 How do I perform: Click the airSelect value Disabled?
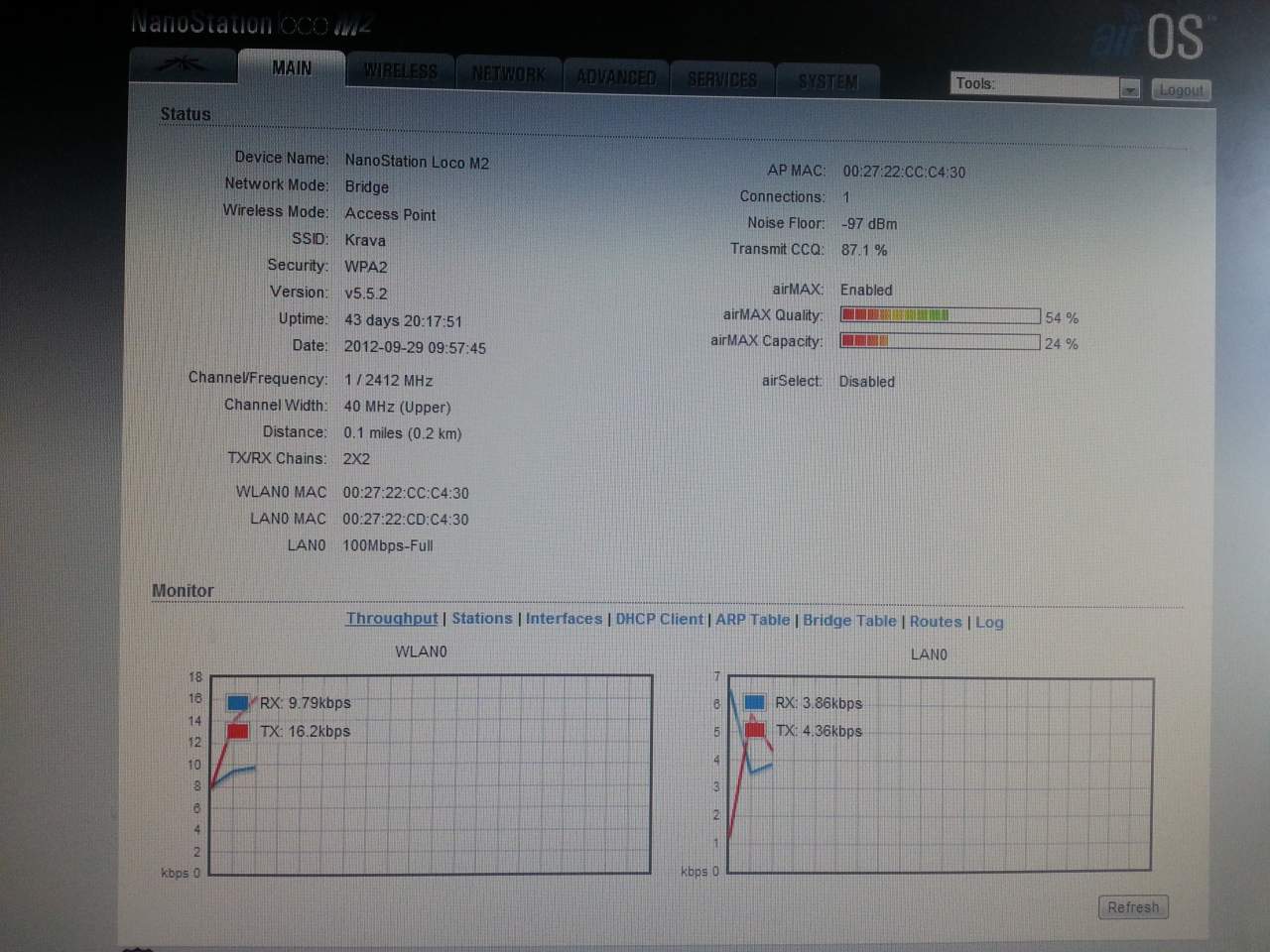(x=867, y=381)
